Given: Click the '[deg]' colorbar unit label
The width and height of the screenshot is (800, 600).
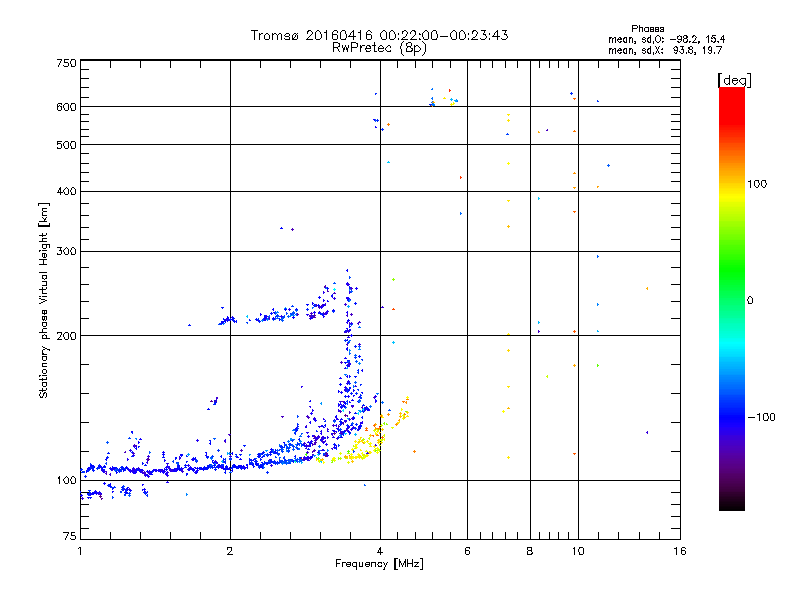Looking at the screenshot, I should click(734, 80).
